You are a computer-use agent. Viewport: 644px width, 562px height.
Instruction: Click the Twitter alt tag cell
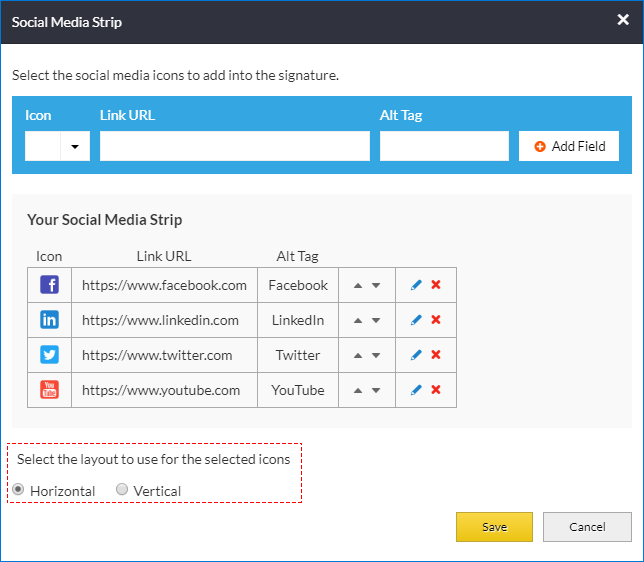point(298,355)
